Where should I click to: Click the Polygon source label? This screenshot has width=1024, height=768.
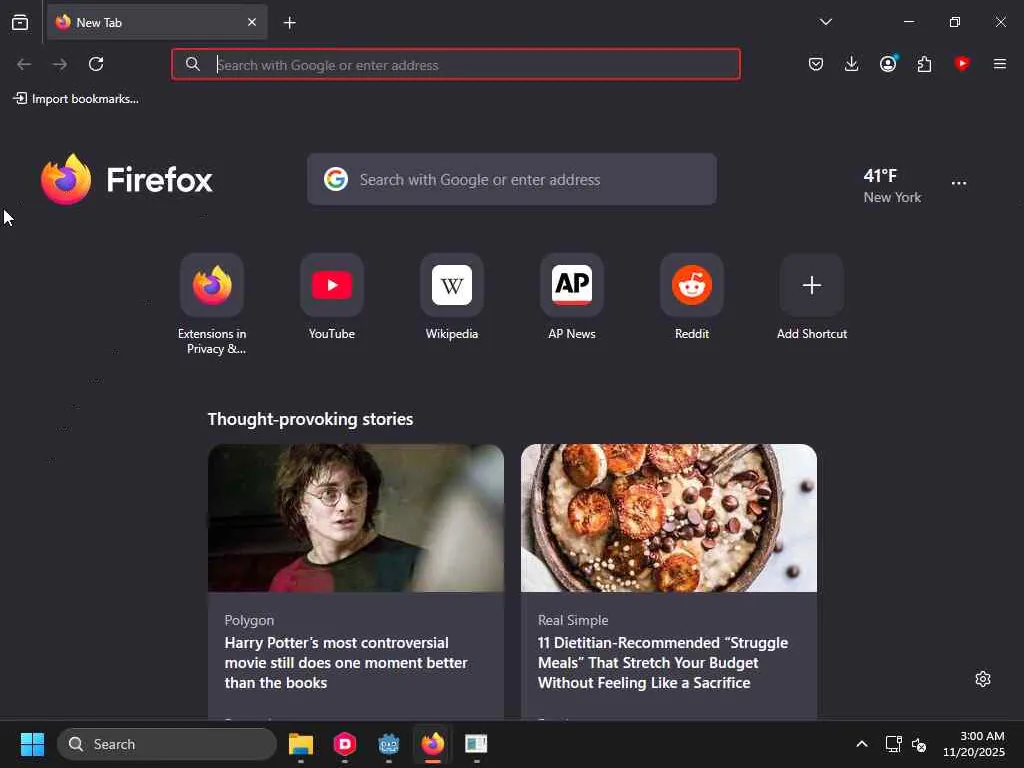(249, 620)
